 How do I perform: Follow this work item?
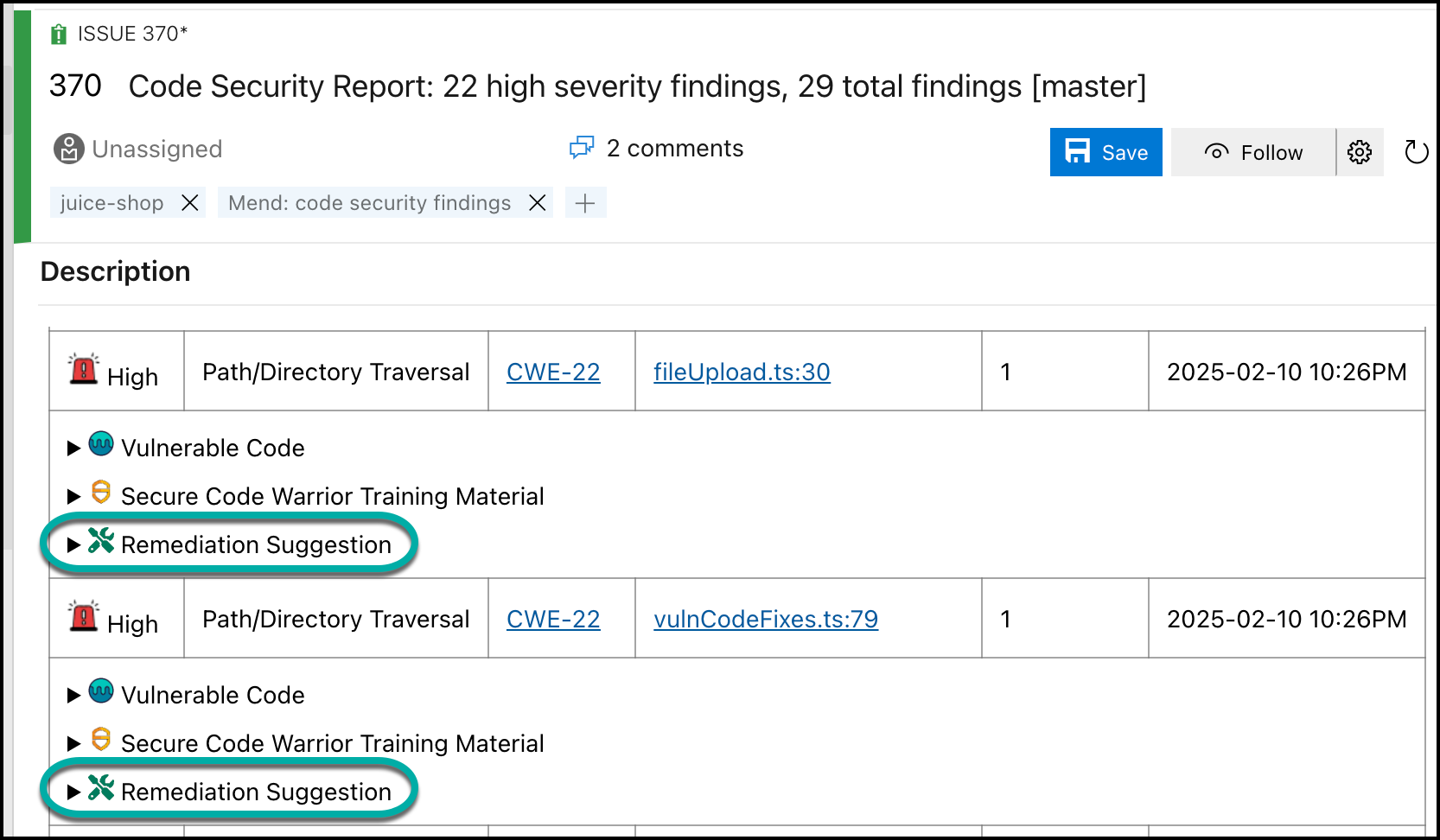[x=1252, y=153]
